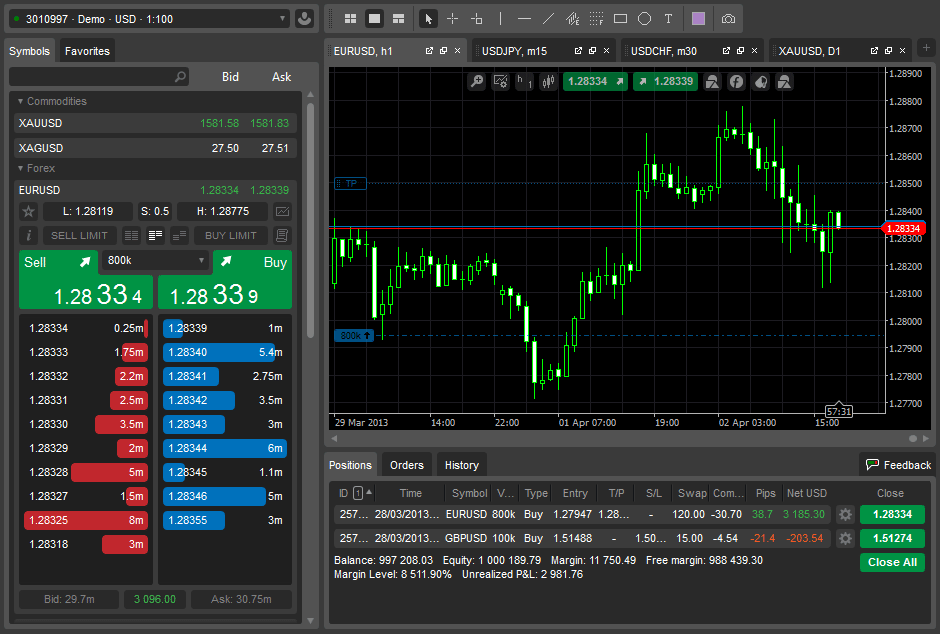Switch to the multi-chart grid layout
The height and width of the screenshot is (634, 940).
[350, 19]
